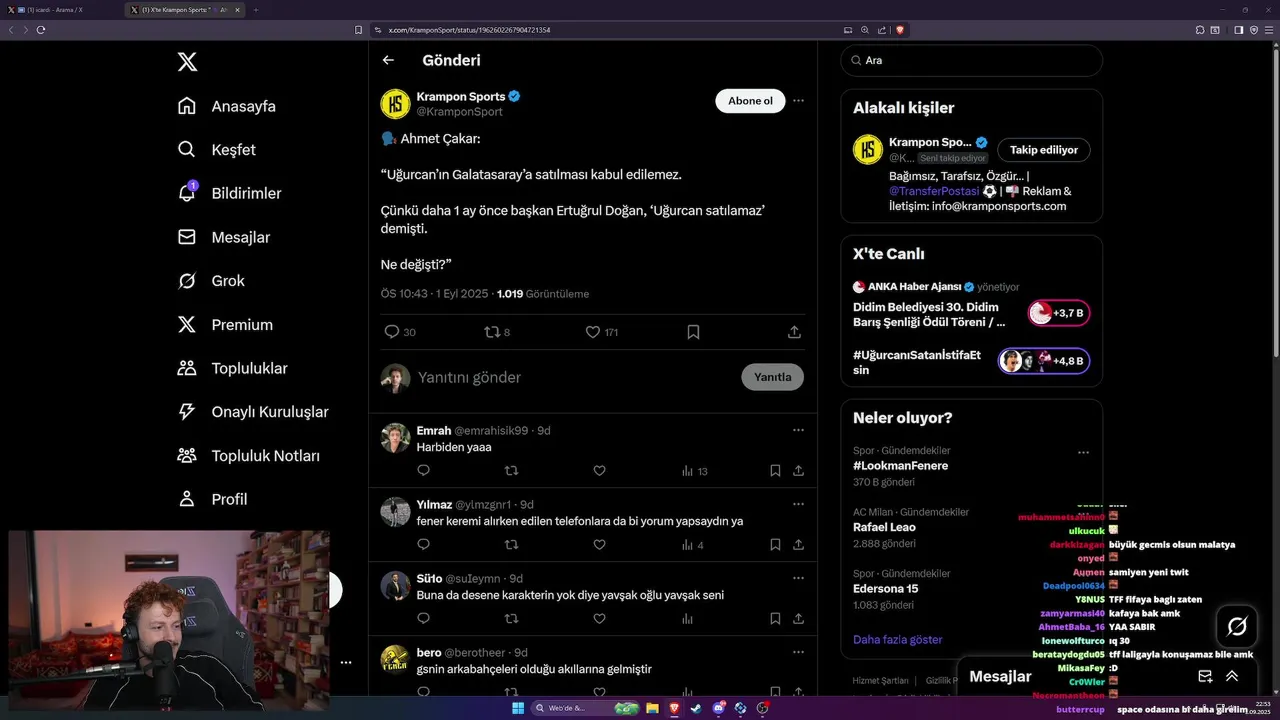
Task: Open more options on Emrah's reply
Action: click(x=798, y=430)
